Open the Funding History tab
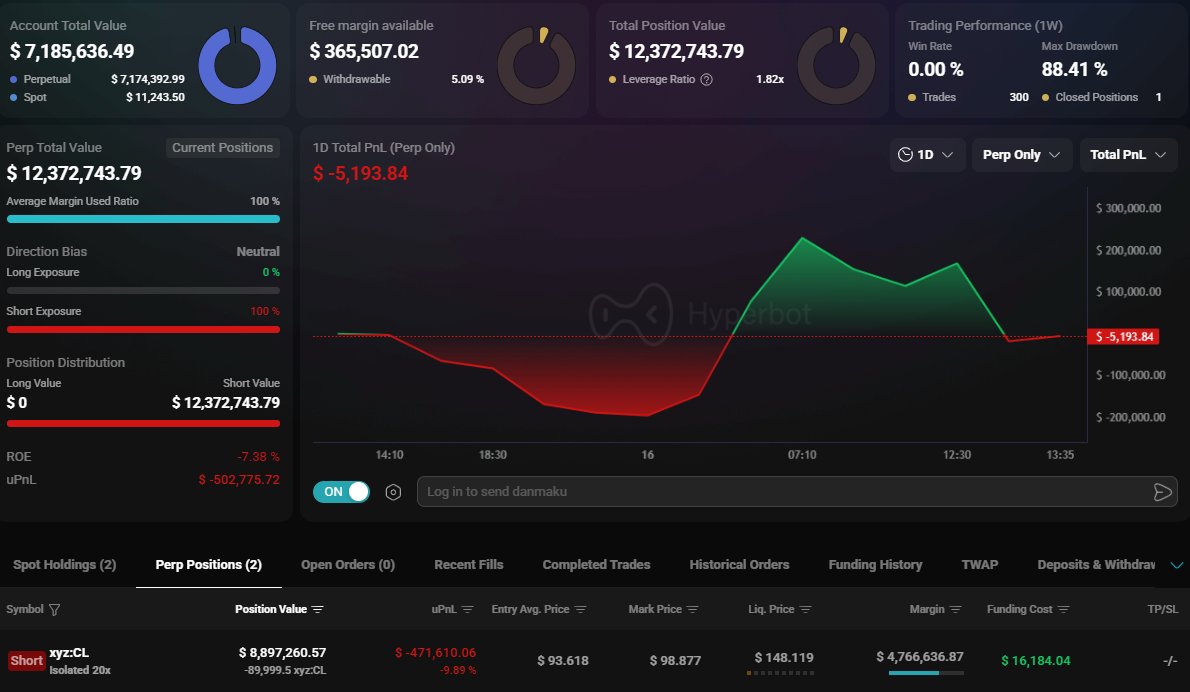Screen dimensions: 1190x692 point(875,564)
